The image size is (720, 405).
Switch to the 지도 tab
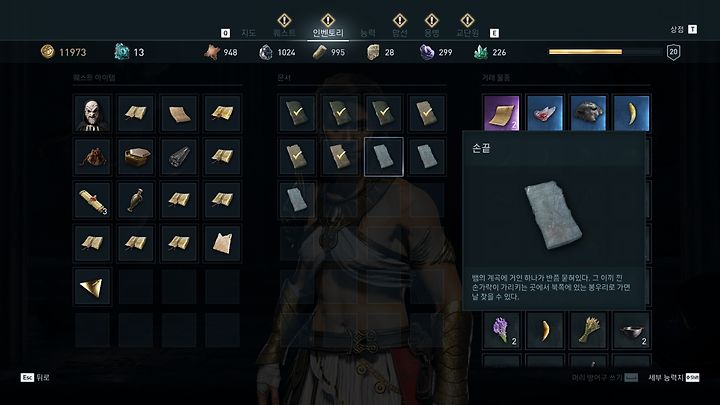pyautogui.click(x=248, y=33)
